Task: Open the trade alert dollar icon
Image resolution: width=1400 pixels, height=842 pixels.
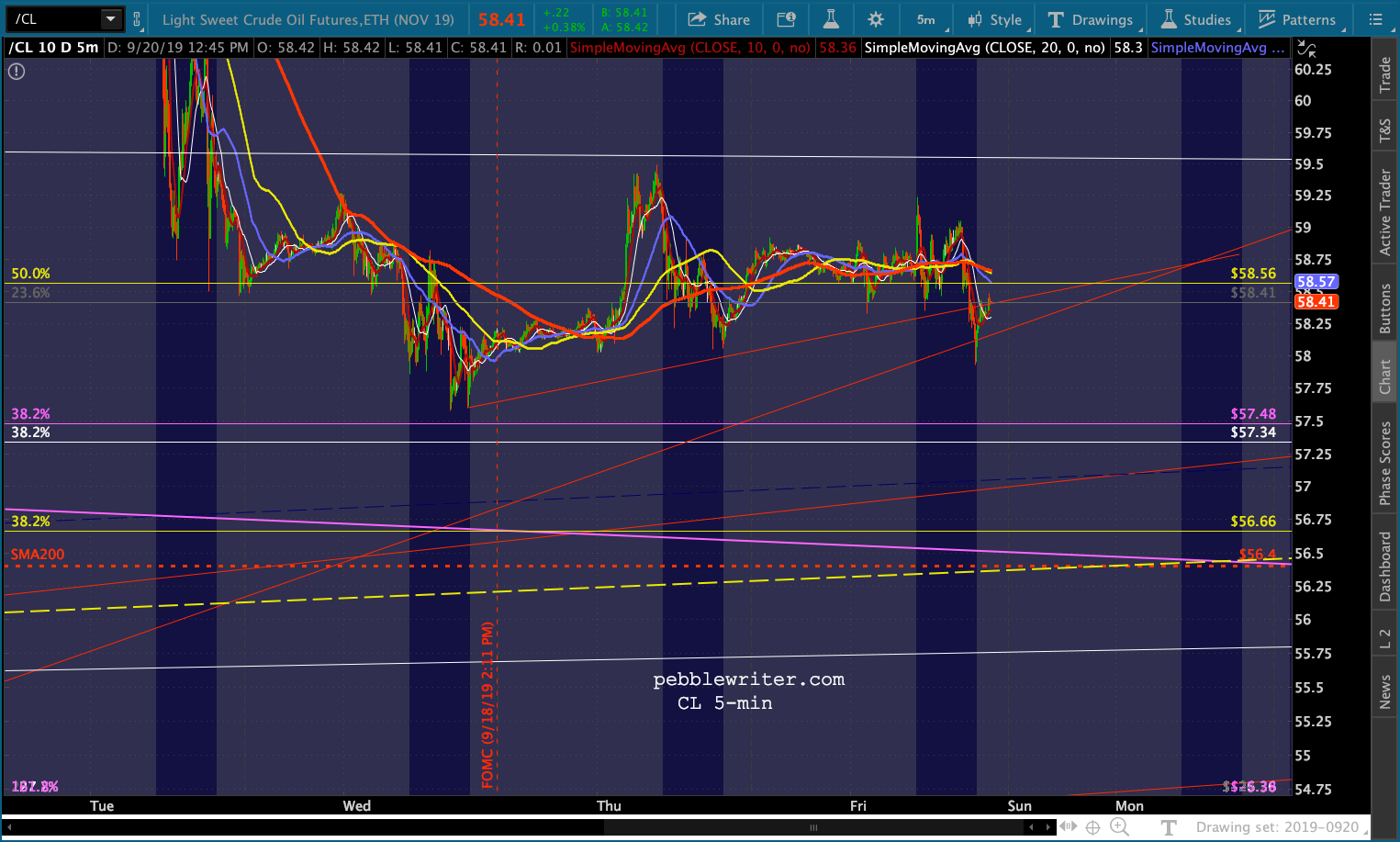Action: tap(786, 19)
